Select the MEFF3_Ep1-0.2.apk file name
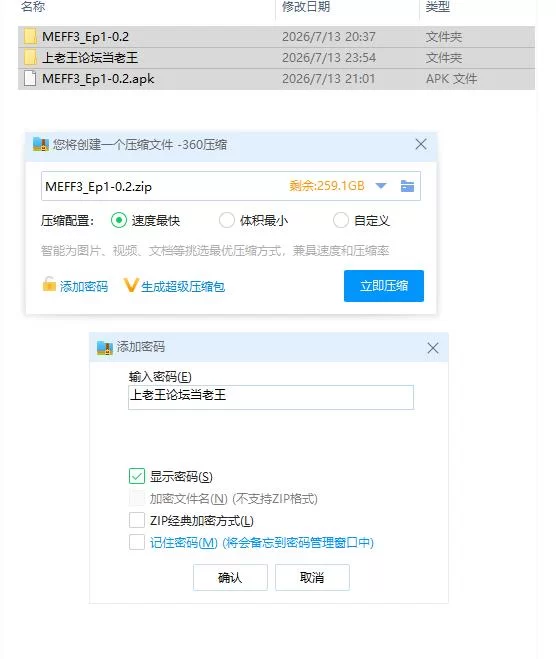The width and height of the screenshot is (556, 659). (x=98, y=79)
